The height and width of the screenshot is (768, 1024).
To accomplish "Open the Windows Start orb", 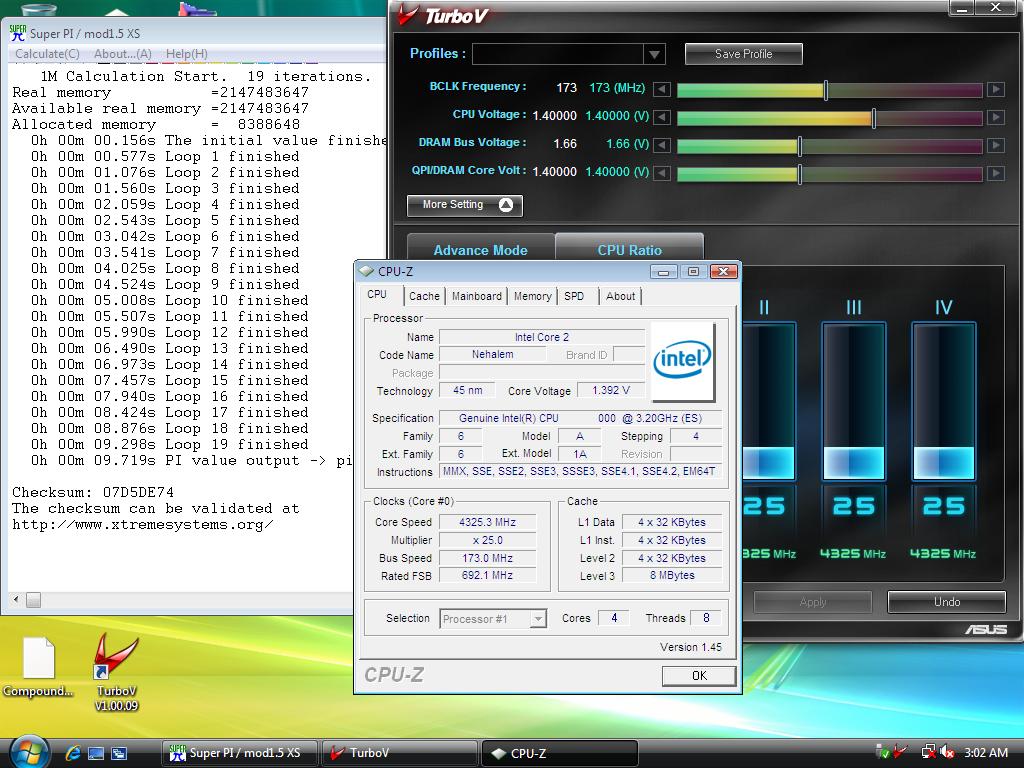I will click(29, 752).
